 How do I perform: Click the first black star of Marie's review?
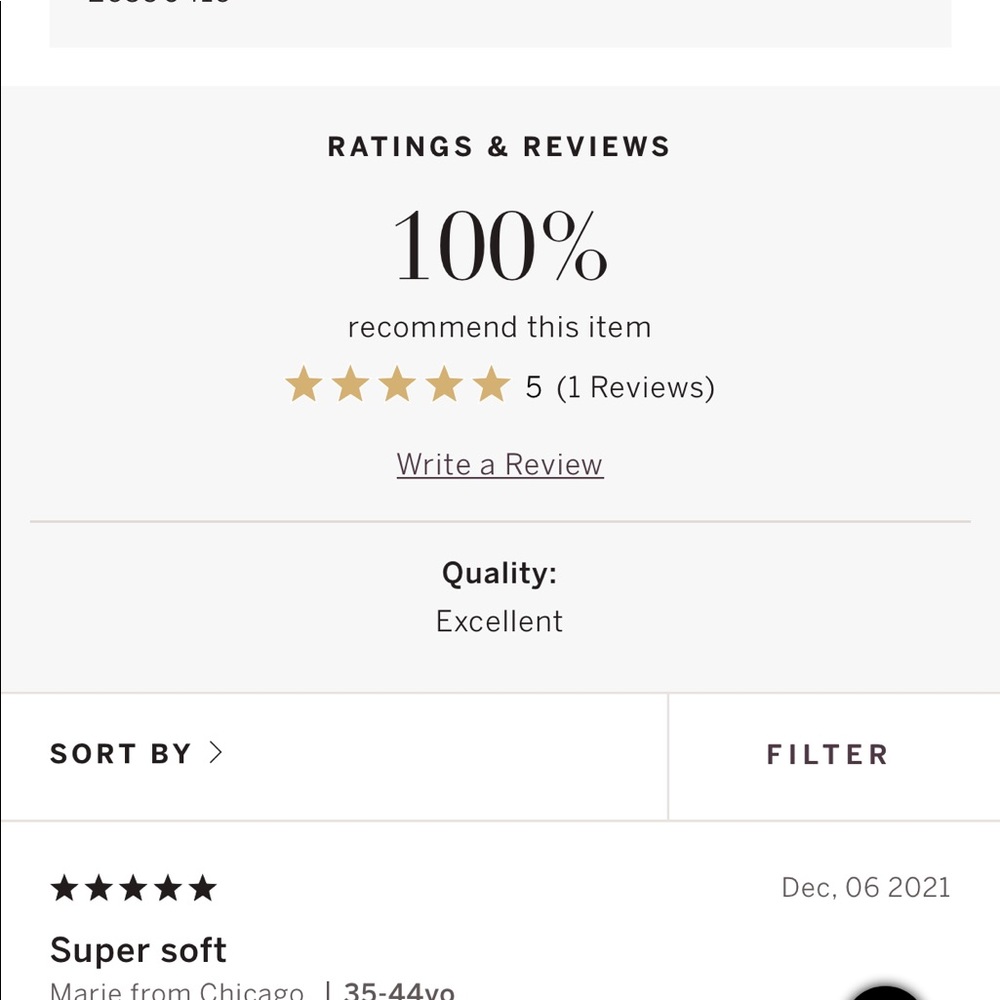click(x=64, y=888)
